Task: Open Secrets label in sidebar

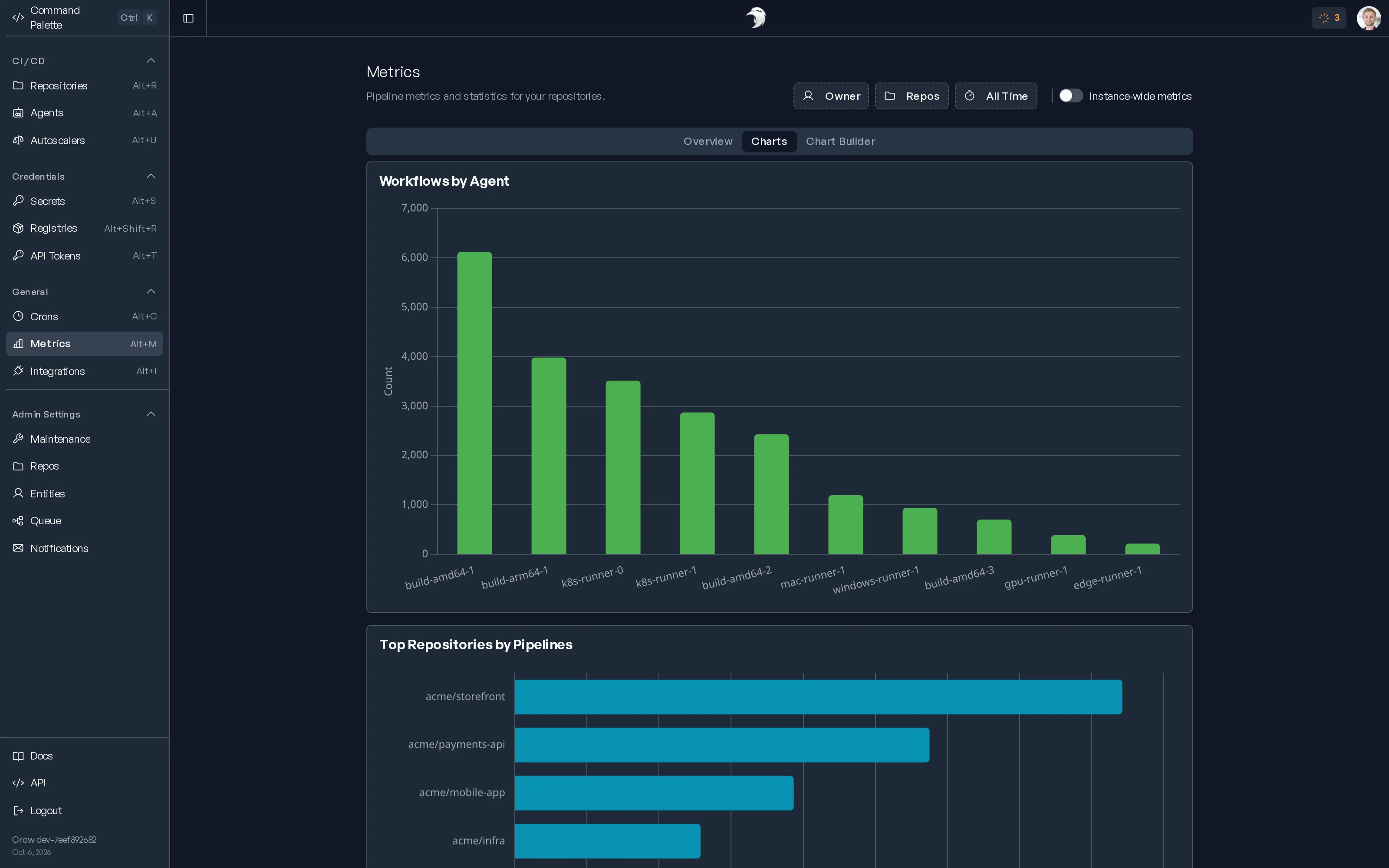Action: tap(48, 201)
